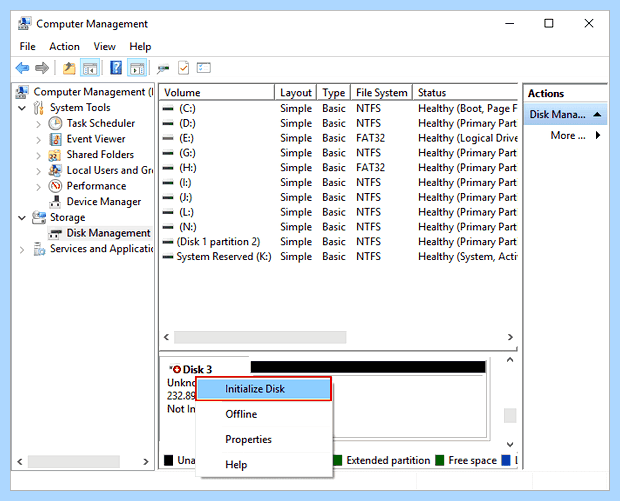Toggle the Show/Hide Console Tree icon
620x501 pixels.
tap(90, 68)
